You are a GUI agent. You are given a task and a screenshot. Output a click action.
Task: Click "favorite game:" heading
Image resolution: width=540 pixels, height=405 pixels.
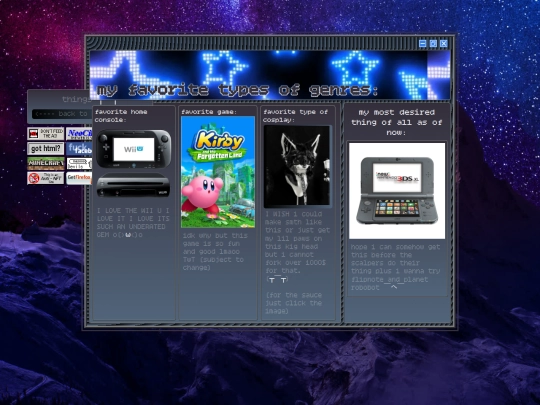(209, 112)
